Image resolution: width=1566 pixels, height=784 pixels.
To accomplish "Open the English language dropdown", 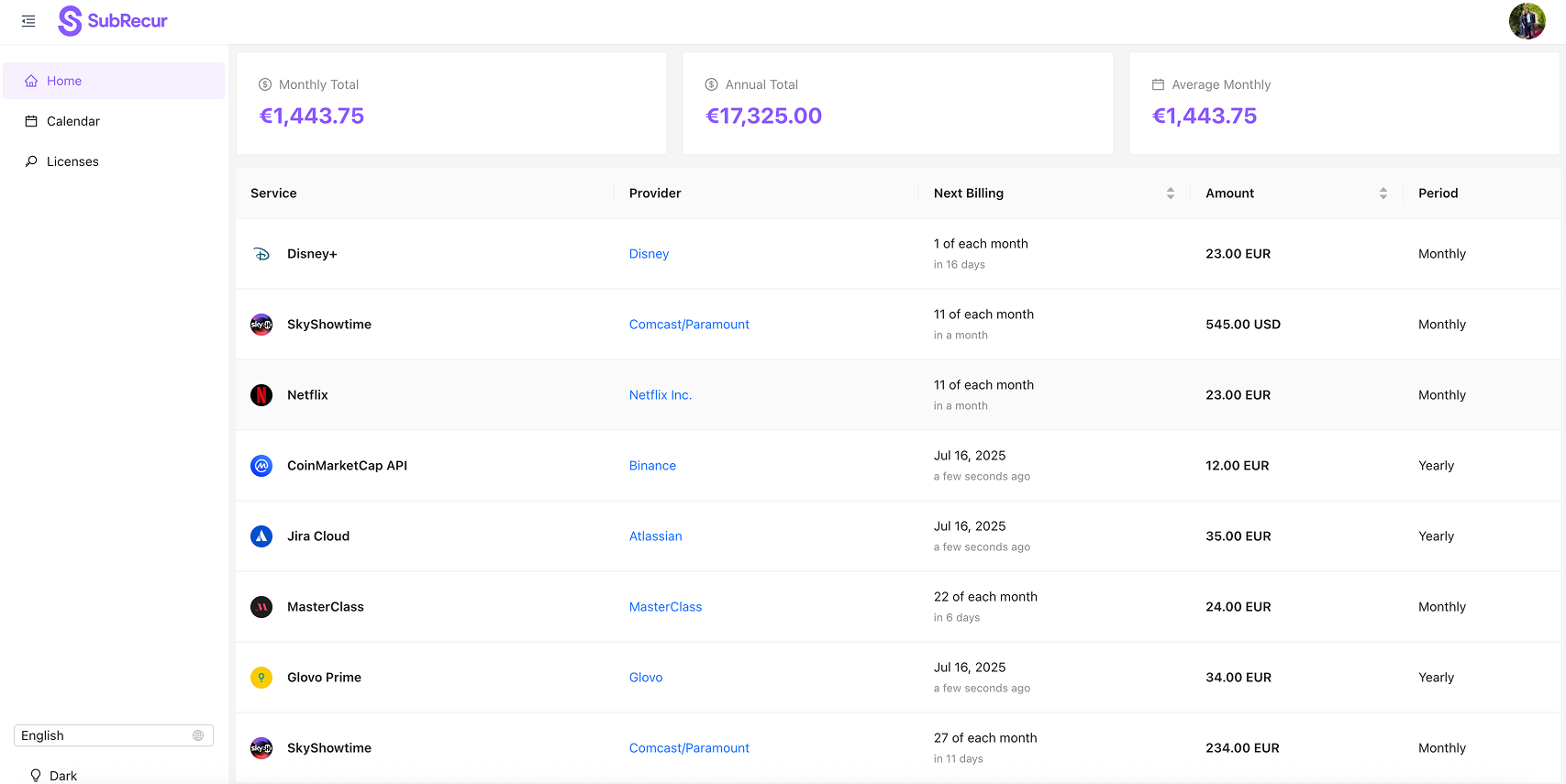I will [114, 735].
